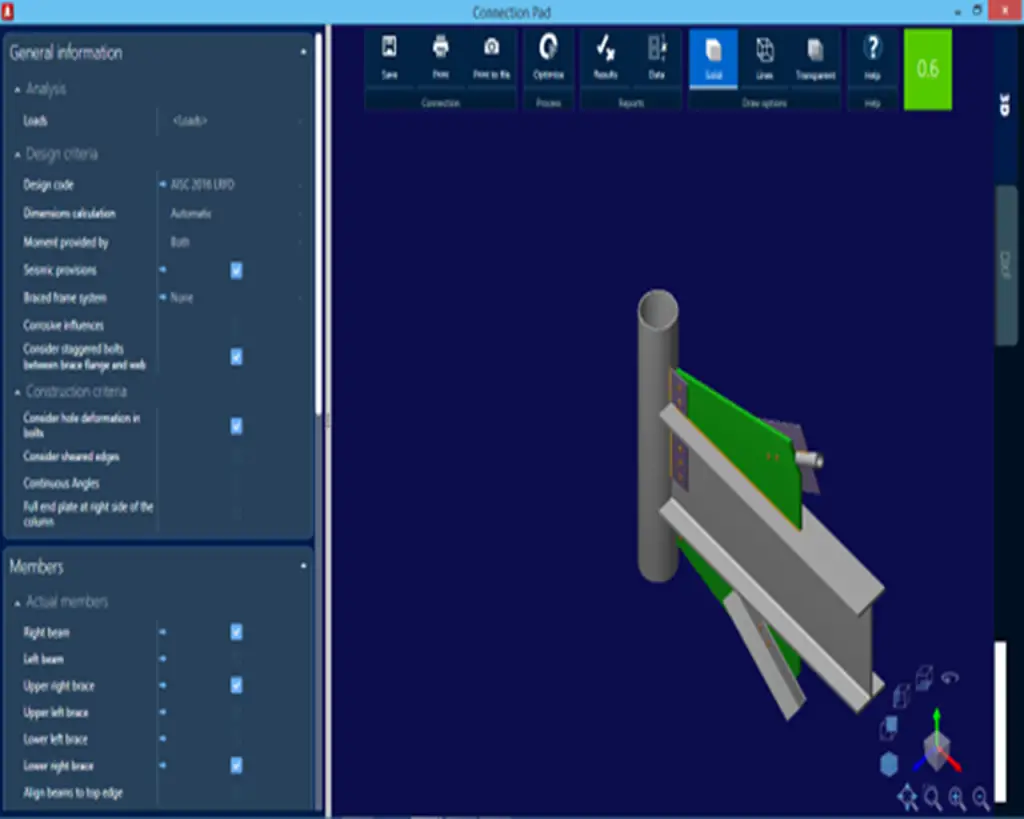Collapse the Construction criteria section

tap(17, 392)
